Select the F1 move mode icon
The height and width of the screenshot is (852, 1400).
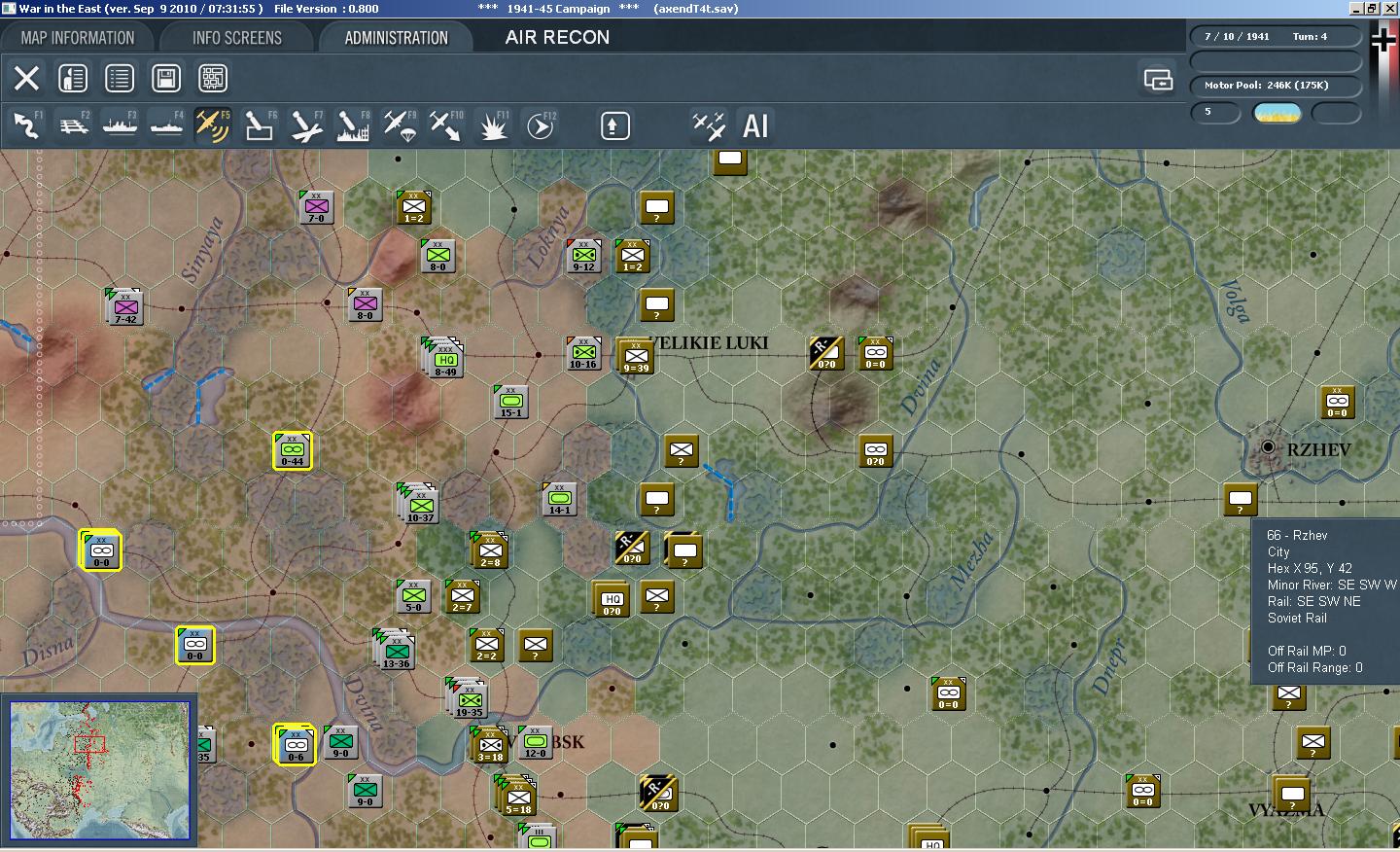[26, 125]
